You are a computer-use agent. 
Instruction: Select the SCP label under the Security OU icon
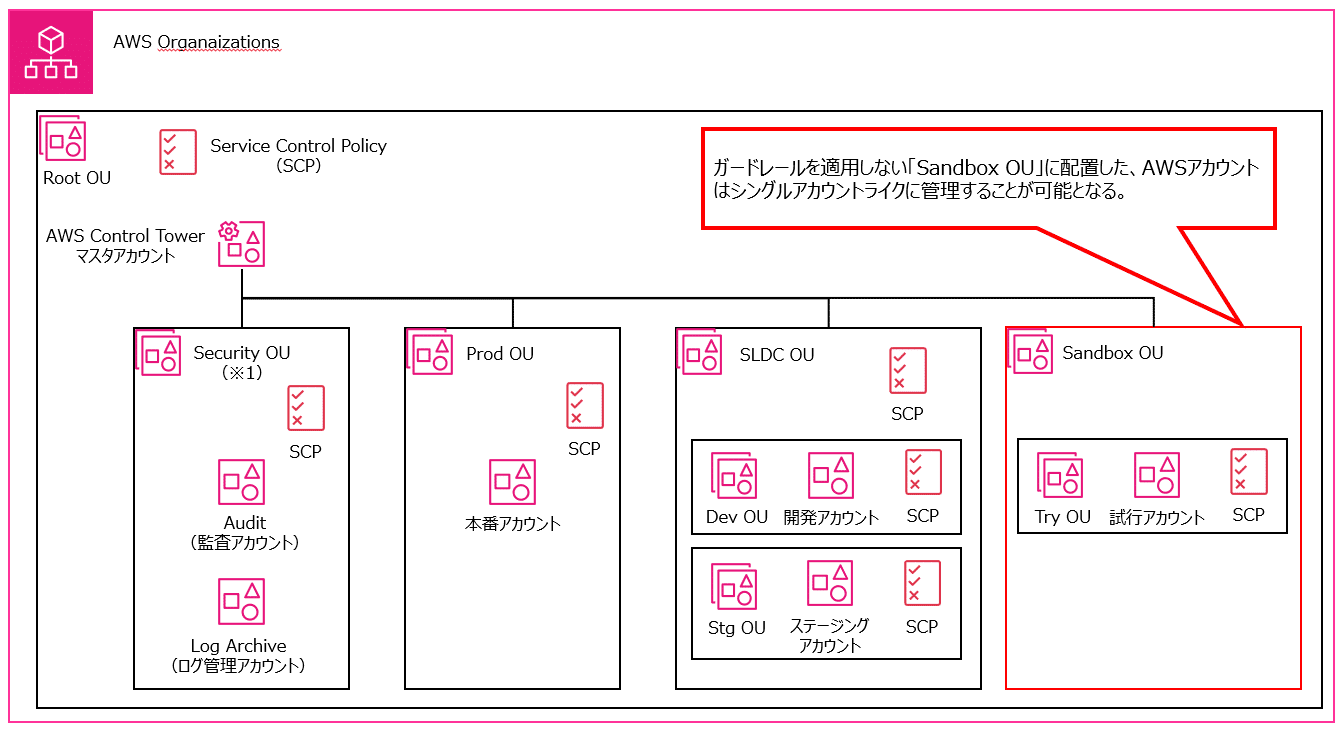pyautogui.click(x=305, y=452)
